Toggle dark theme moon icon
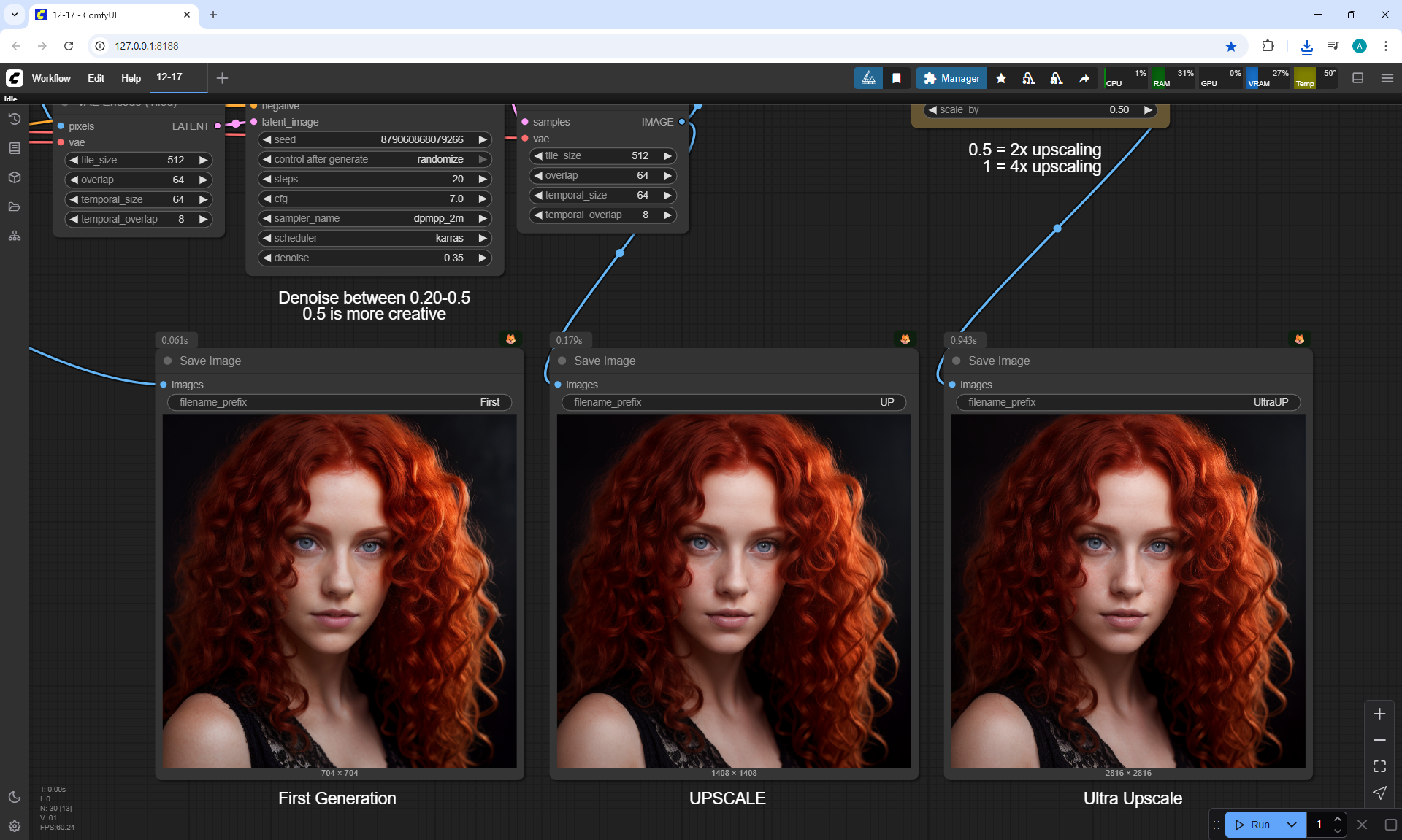This screenshot has height=840, width=1402. tap(14, 797)
